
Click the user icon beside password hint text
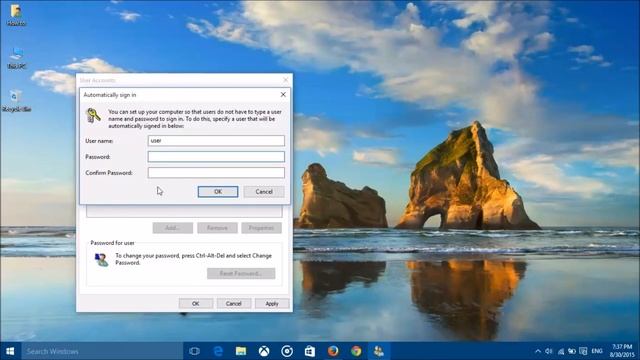tap(101, 259)
